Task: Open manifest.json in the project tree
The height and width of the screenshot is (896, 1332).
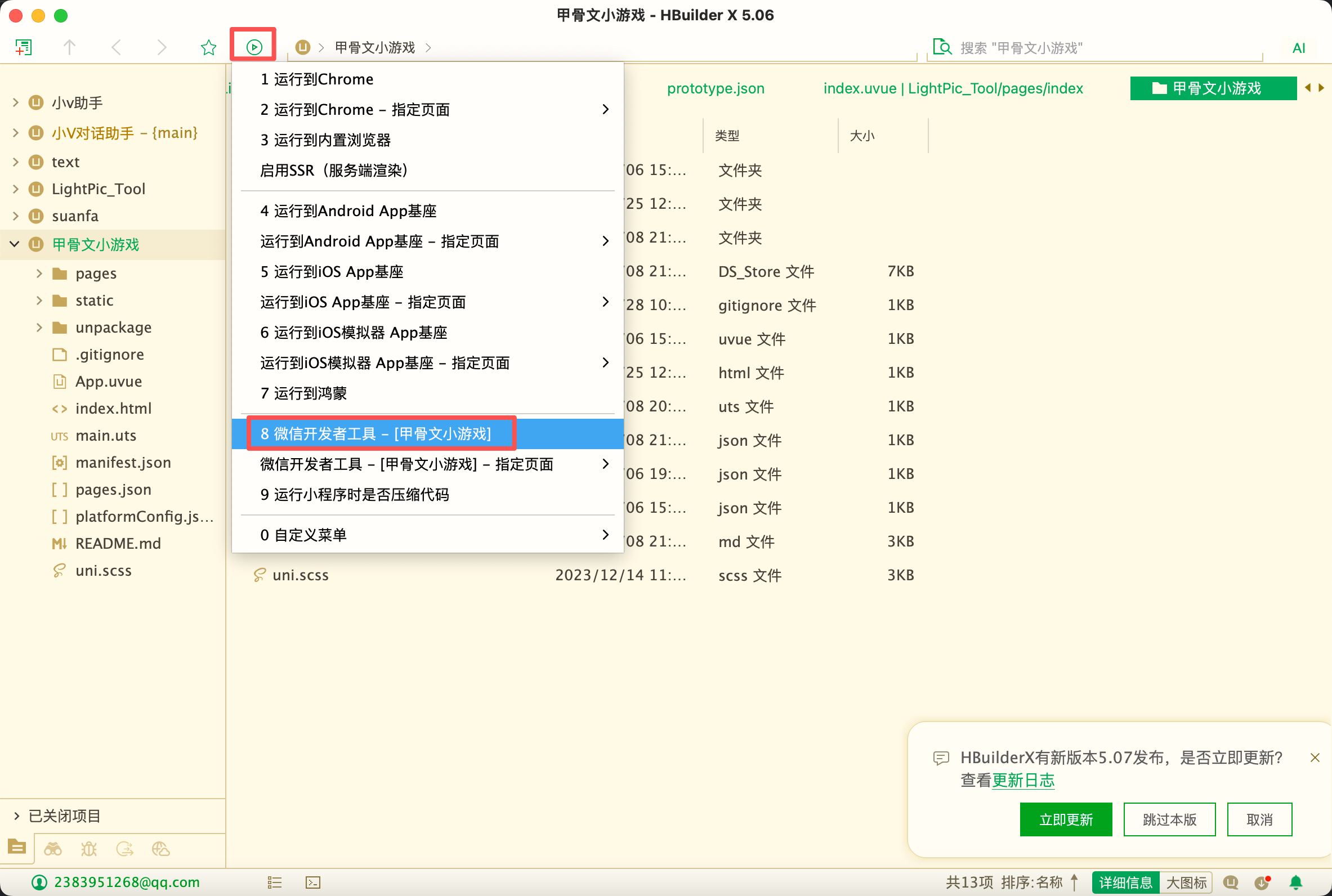Action: pos(123,462)
